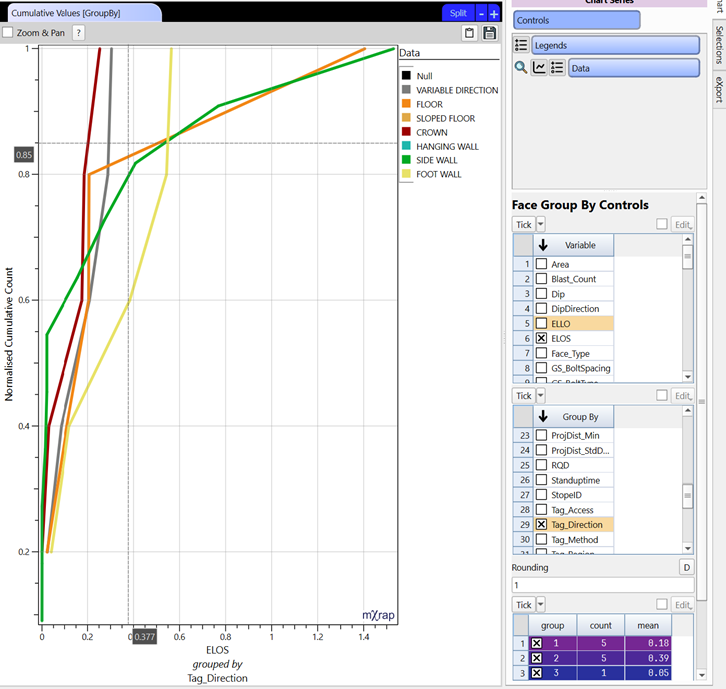The height and width of the screenshot is (689, 726).
Task: Open Tick dropdown arrow above group table
Action: point(540,605)
